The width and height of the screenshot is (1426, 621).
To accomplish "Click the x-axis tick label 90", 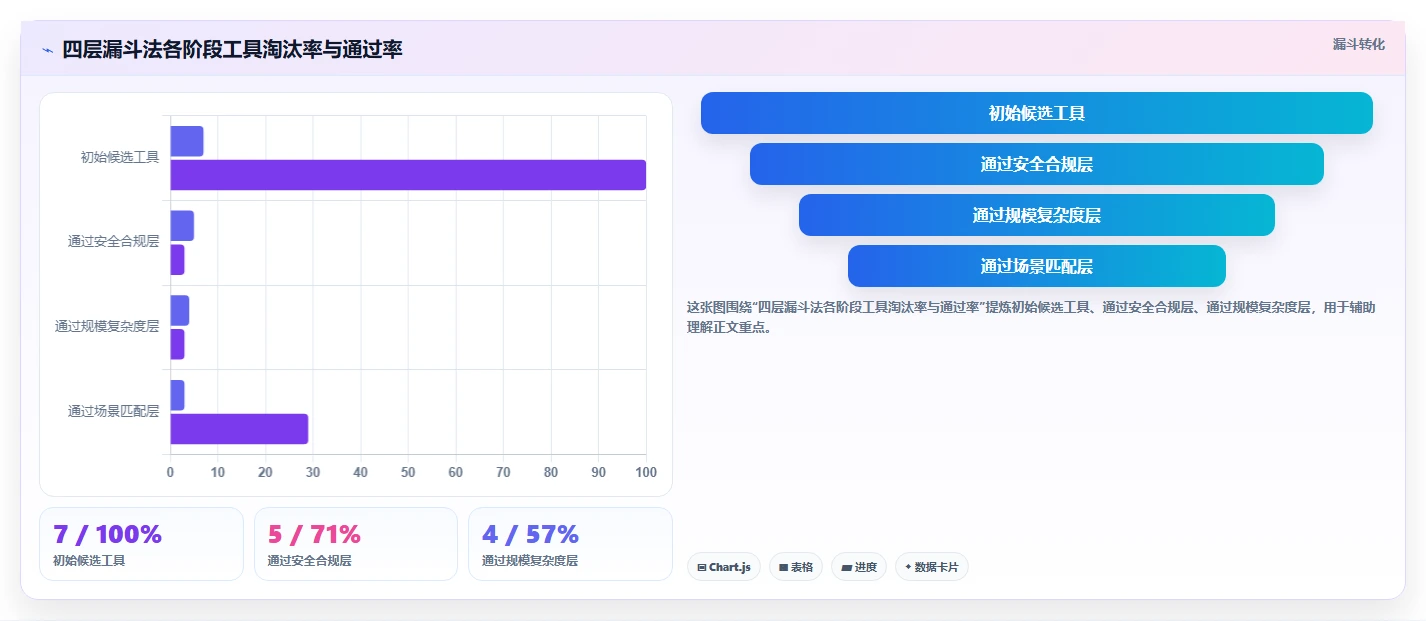I will 599,472.
